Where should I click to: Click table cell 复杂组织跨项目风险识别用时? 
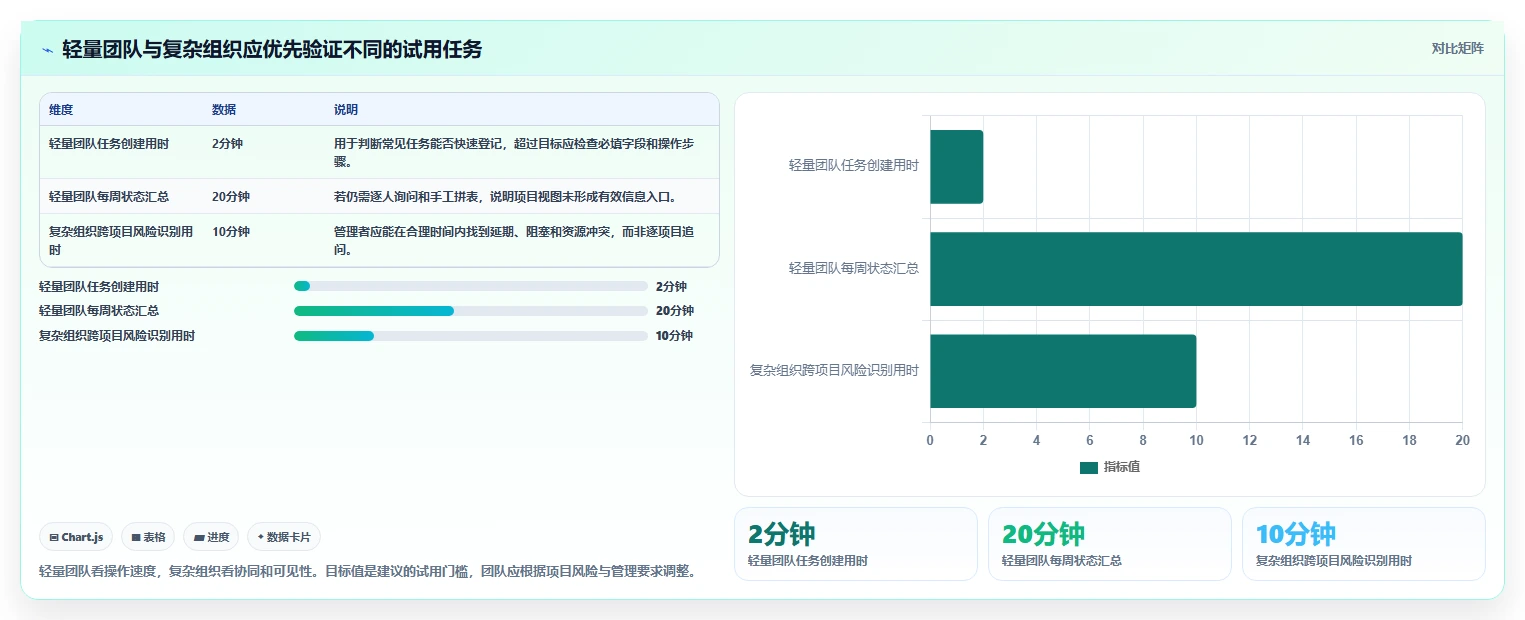click(121, 241)
